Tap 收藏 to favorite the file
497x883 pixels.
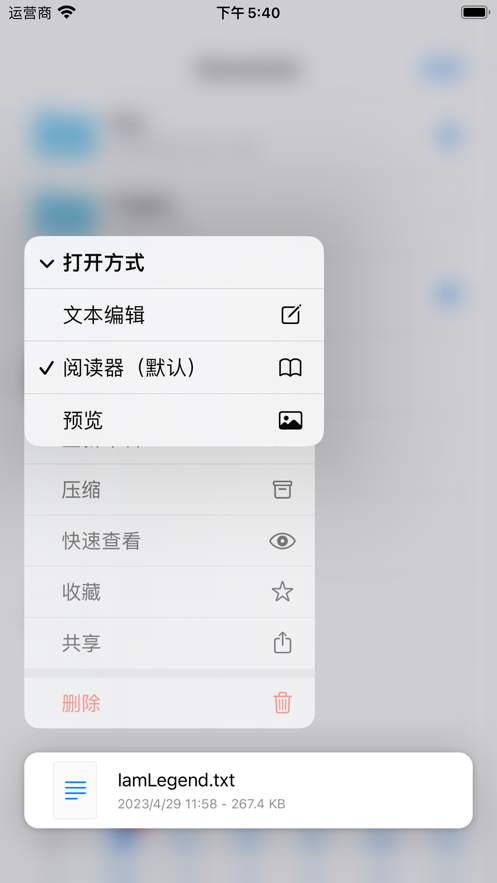tap(169, 592)
